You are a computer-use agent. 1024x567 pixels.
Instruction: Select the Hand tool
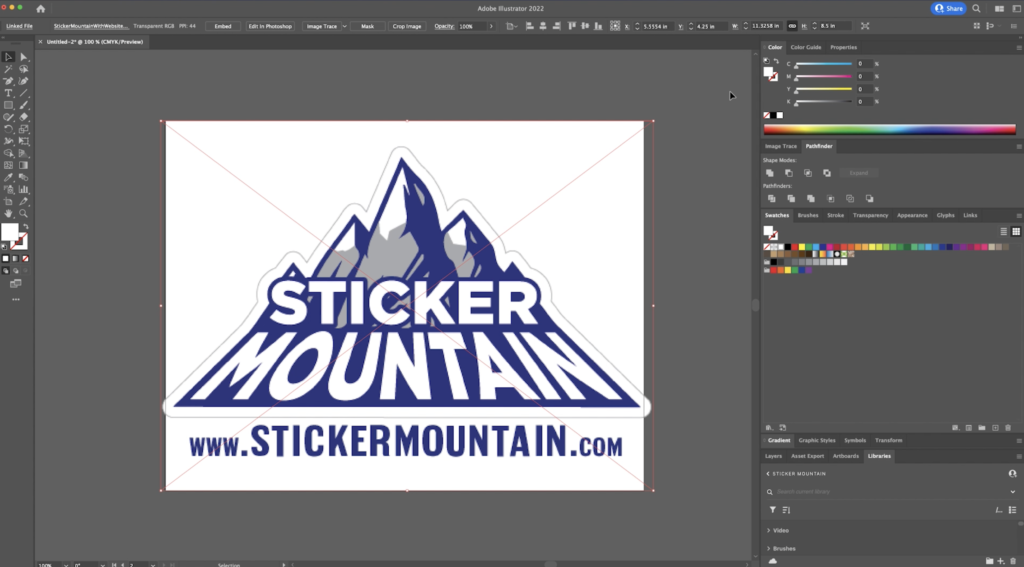pos(8,214)
